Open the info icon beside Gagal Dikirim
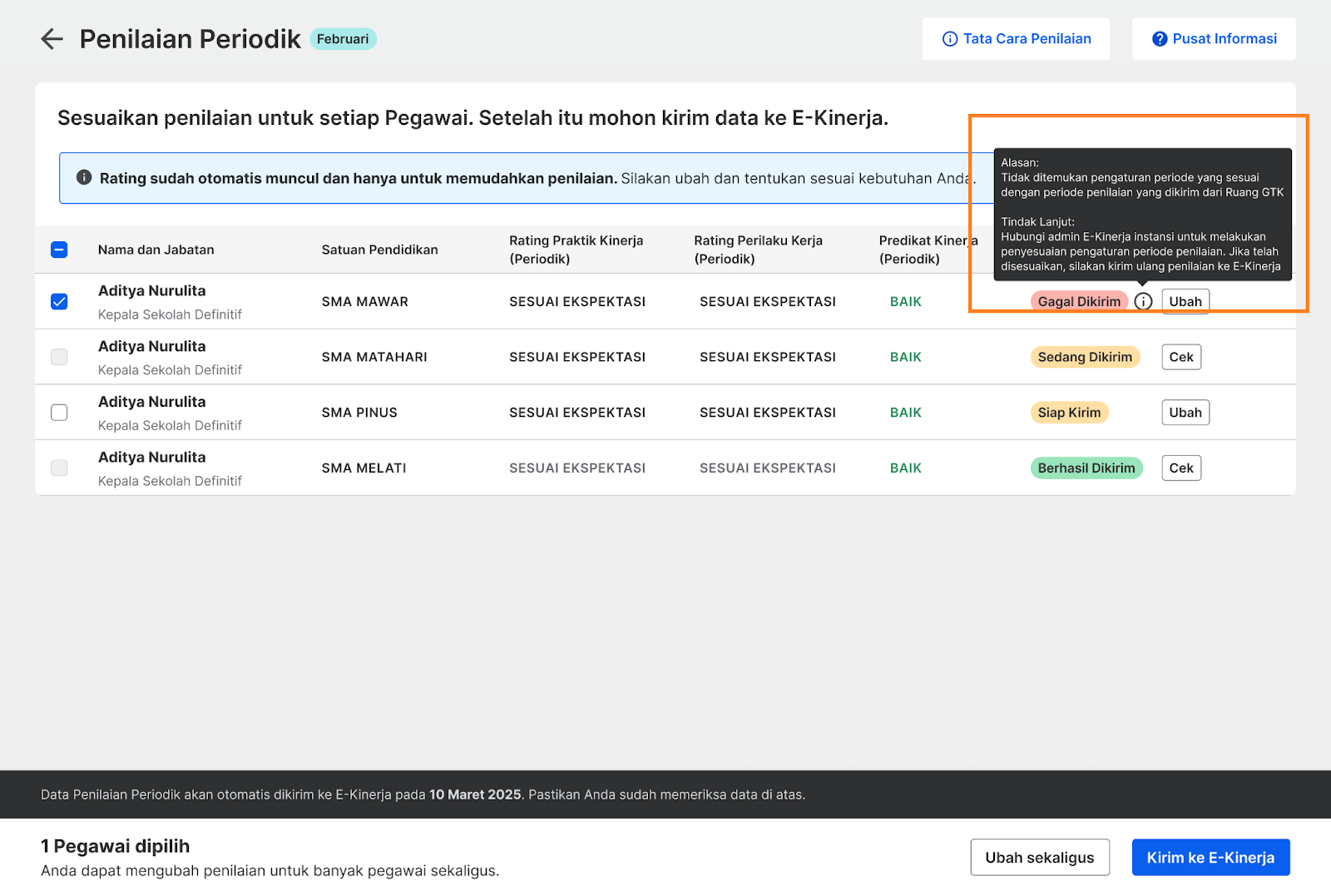Viewport: 1331px width, 896px height. click(1144, 301)
